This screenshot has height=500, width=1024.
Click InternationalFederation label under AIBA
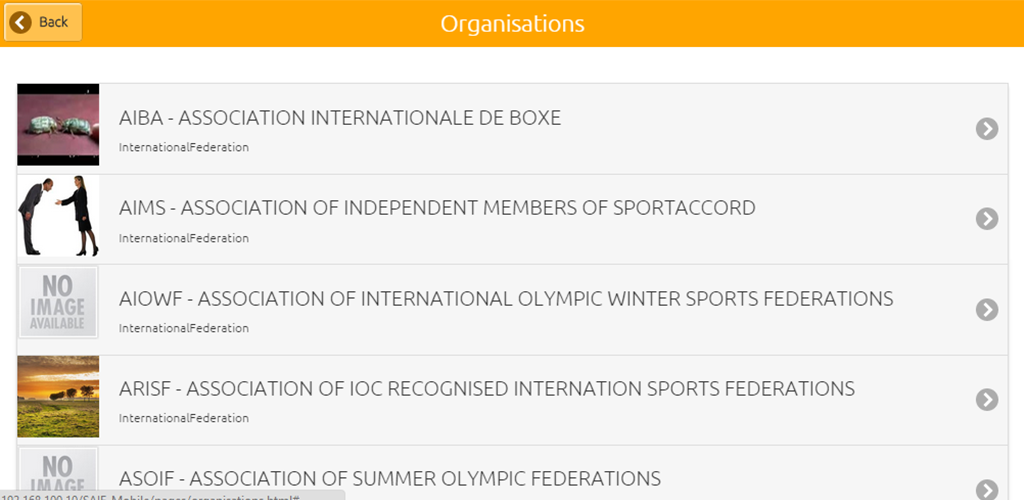[x=184, y=148]
